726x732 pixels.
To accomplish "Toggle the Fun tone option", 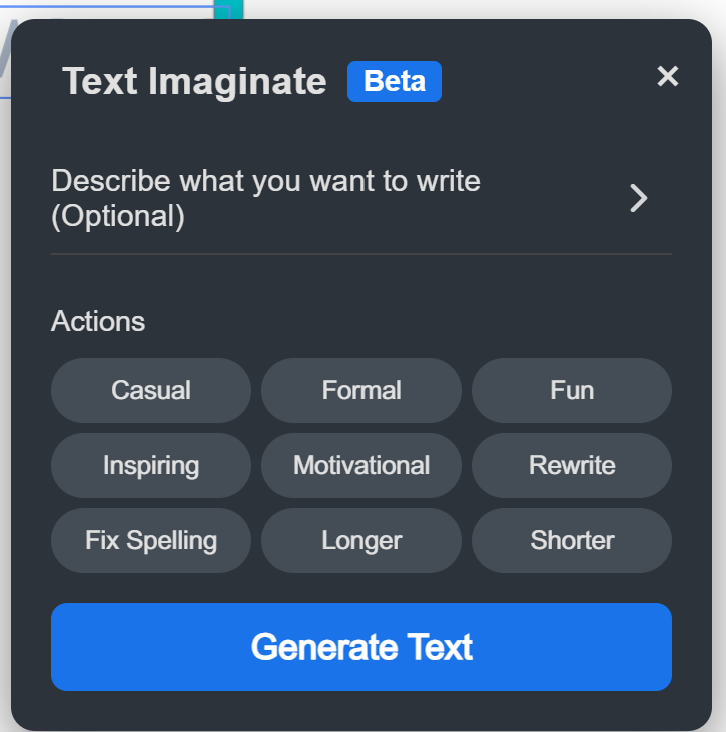I will (x=571, y=390).
